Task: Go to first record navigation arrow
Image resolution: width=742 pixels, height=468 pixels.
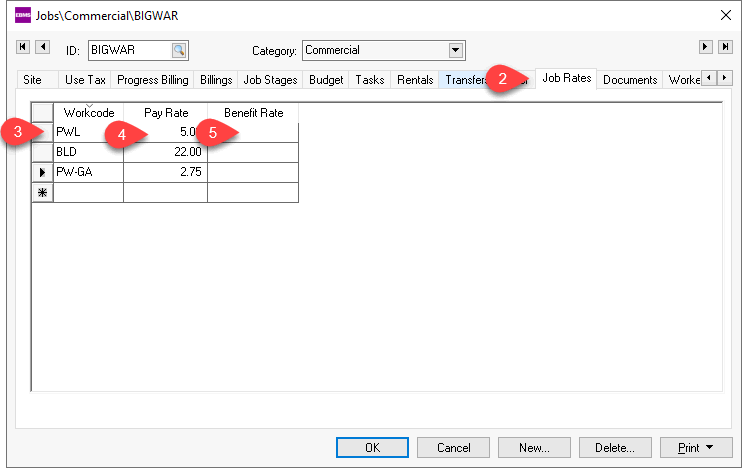Action: point(23,47)
